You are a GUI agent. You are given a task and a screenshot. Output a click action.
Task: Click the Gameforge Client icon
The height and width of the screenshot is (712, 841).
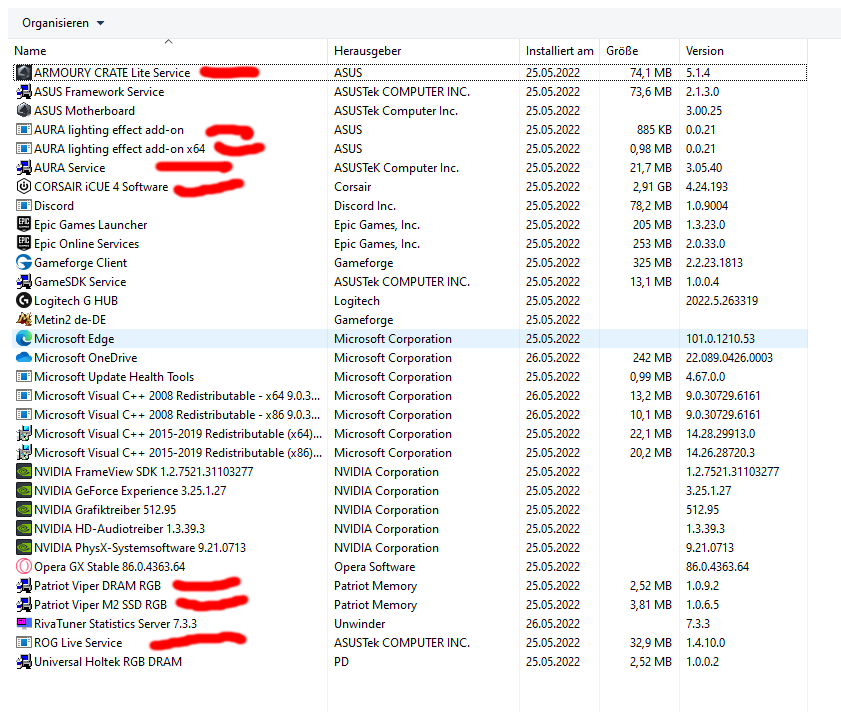(24, 262)
